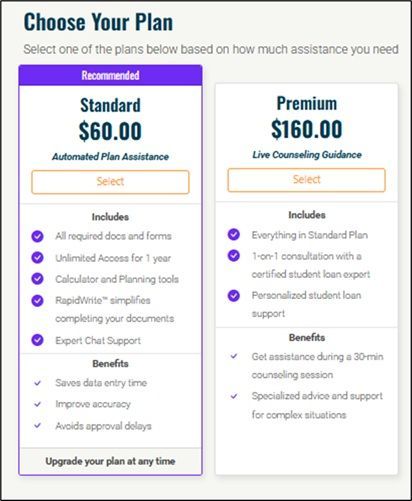Click Upgrade your plan at any time footer

click(110, 461)
